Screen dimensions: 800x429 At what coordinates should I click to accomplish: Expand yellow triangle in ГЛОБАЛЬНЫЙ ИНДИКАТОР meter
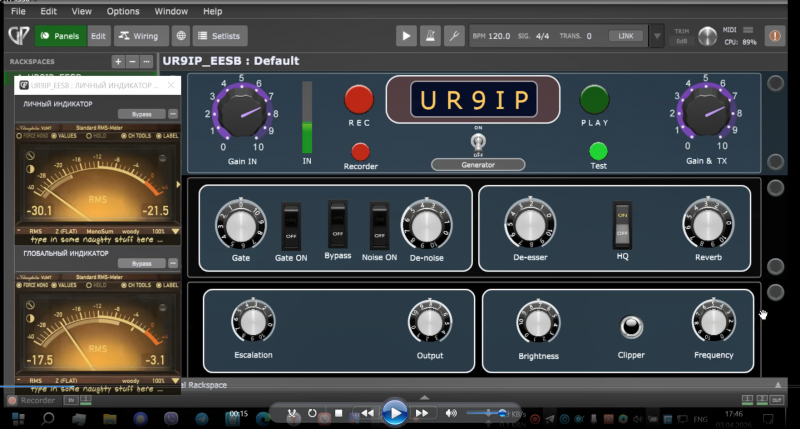pos(175,381)
